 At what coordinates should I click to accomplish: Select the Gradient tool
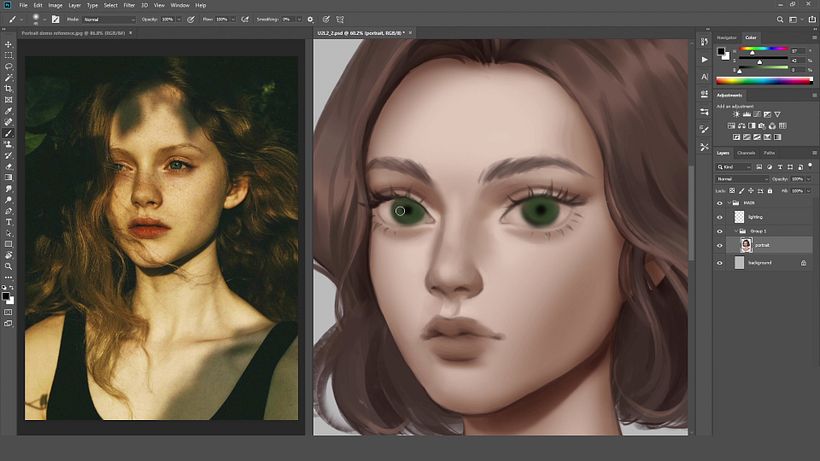[8, 177]
